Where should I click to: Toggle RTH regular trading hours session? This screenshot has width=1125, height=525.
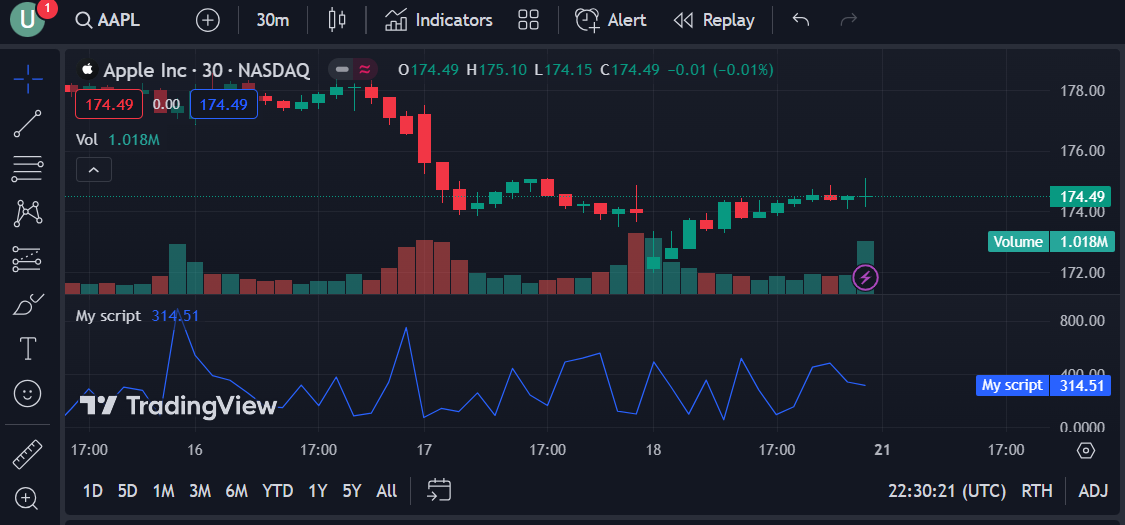pos(1037,491)
